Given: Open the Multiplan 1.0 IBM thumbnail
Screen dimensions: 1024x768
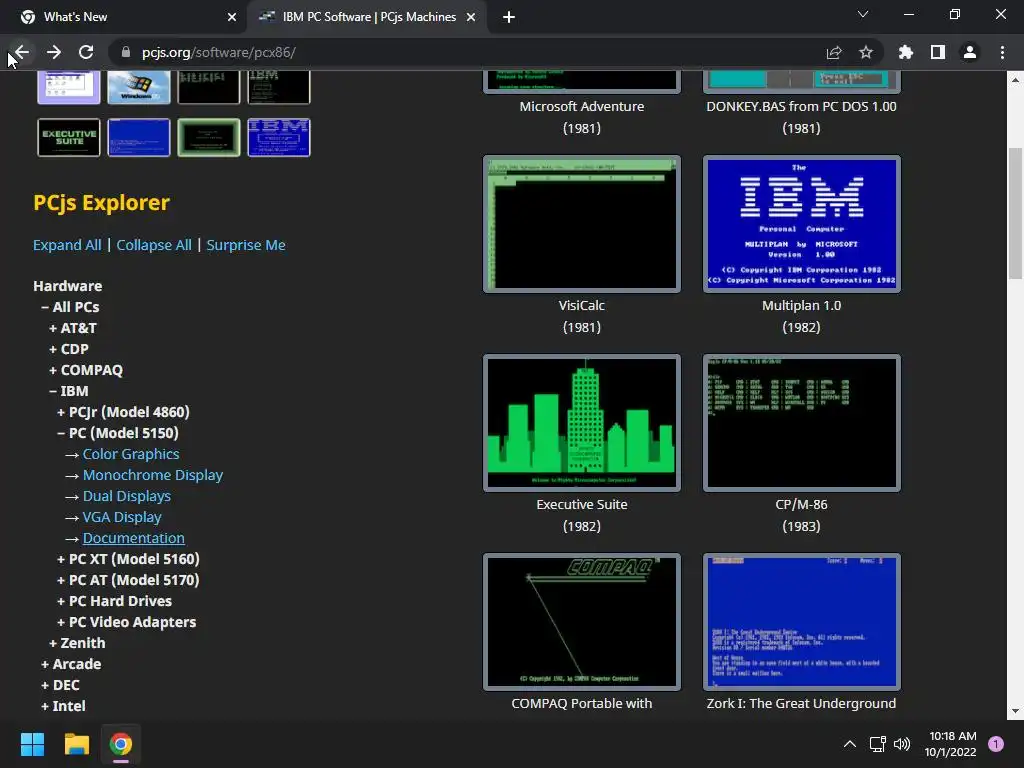Looking at the screenshot, I should [x=801, y=224].
